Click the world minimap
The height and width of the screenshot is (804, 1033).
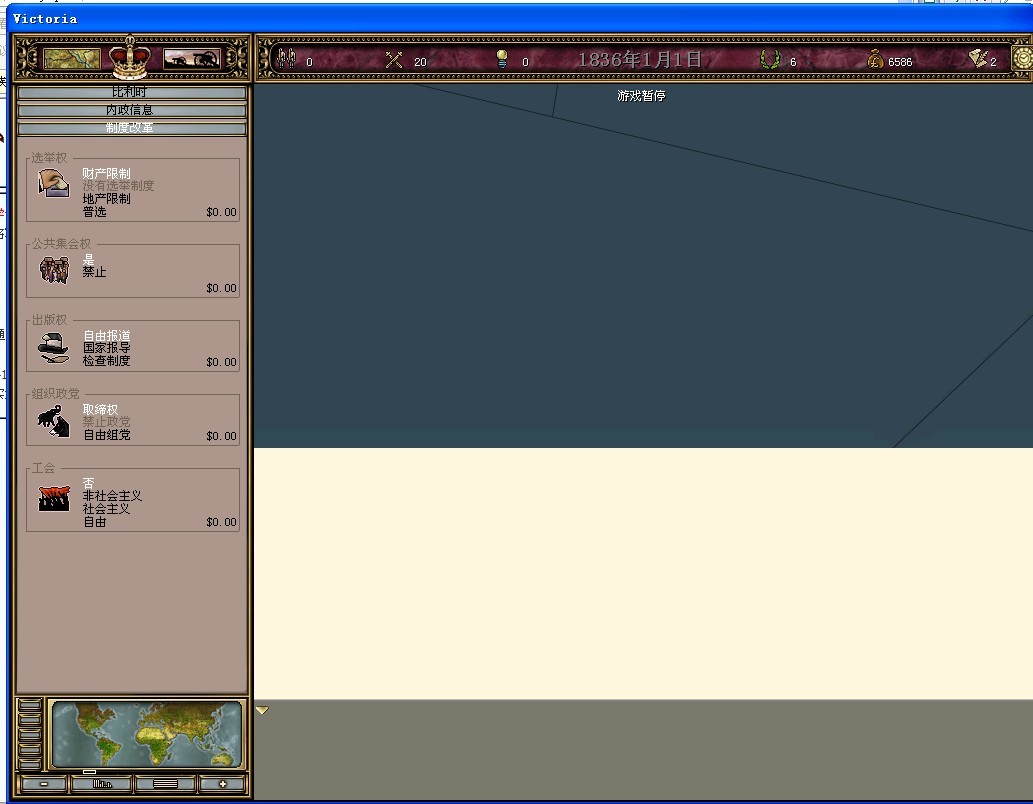[x=146, y=734]
